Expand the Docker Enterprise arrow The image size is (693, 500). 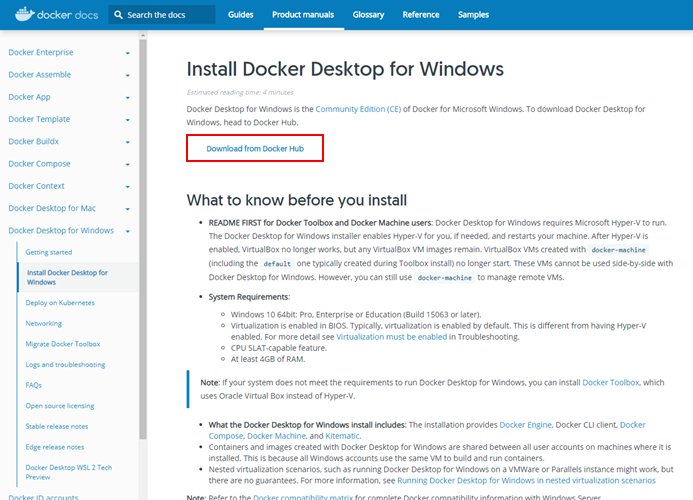tap(128, 53)
